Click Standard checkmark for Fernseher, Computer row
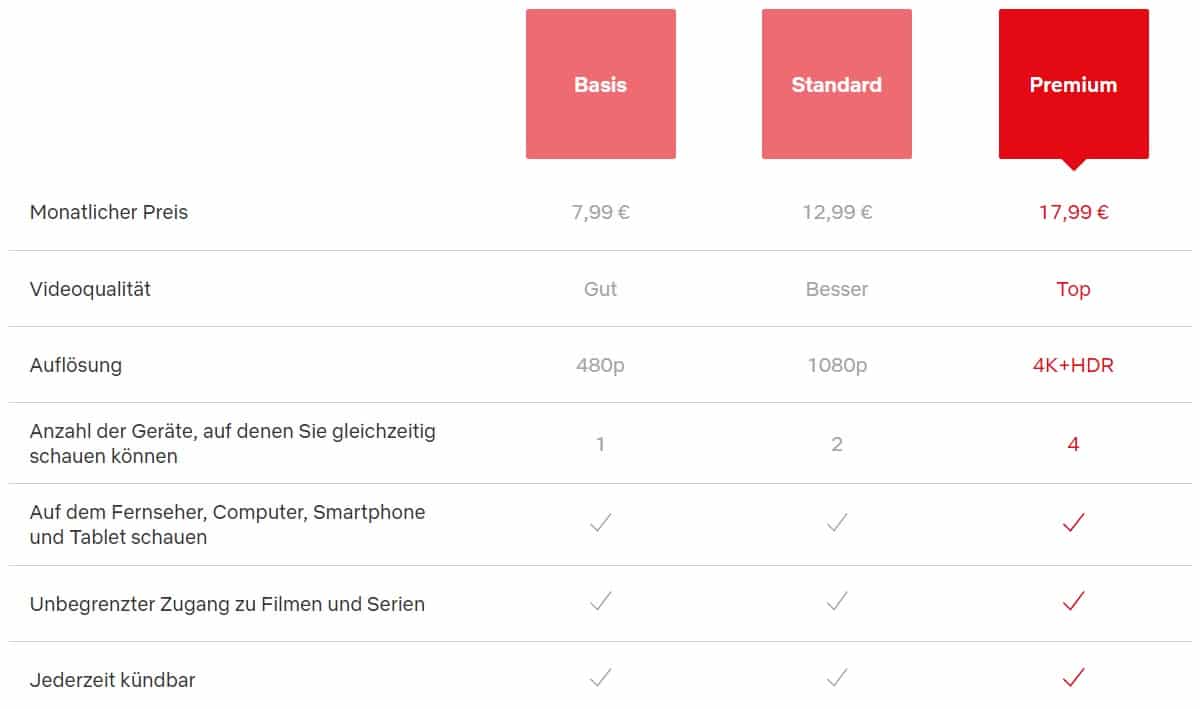 tap(837, 522)
